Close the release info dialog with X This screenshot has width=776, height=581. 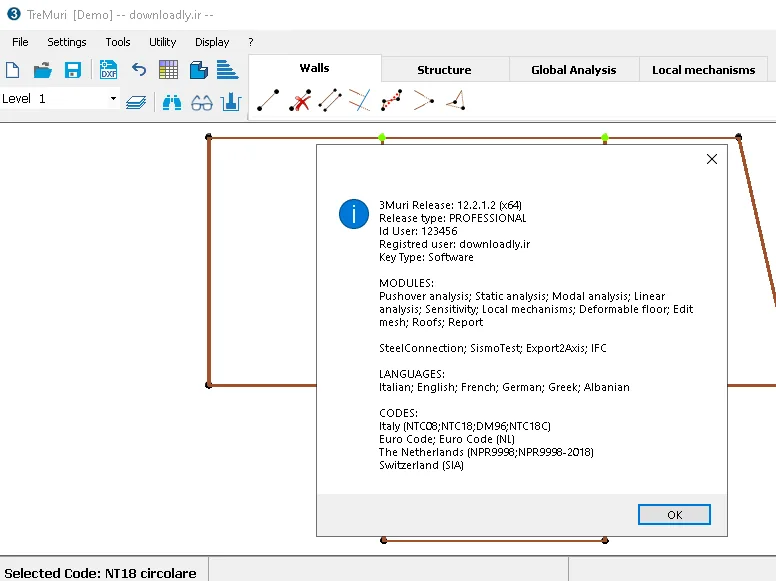(712, 159)
